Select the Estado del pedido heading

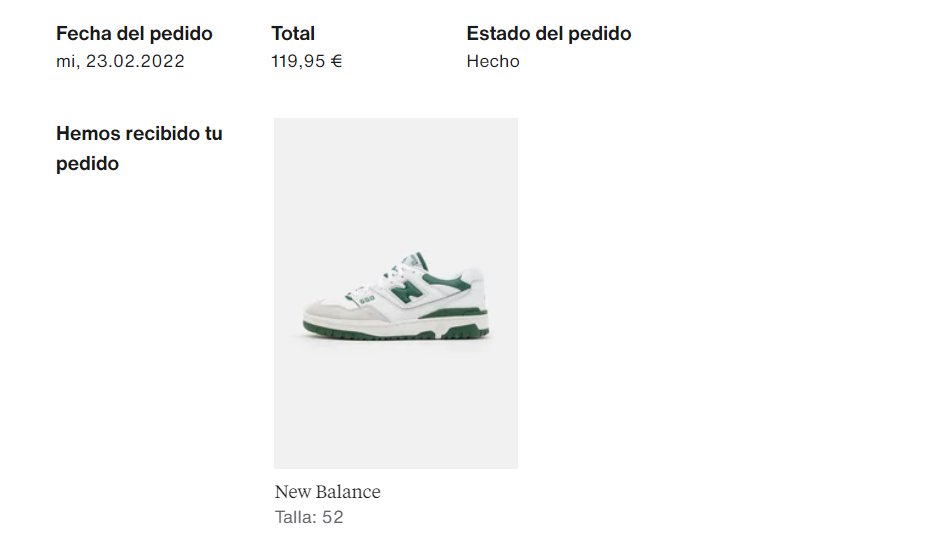pyautogui.click(x=548, y=33)
